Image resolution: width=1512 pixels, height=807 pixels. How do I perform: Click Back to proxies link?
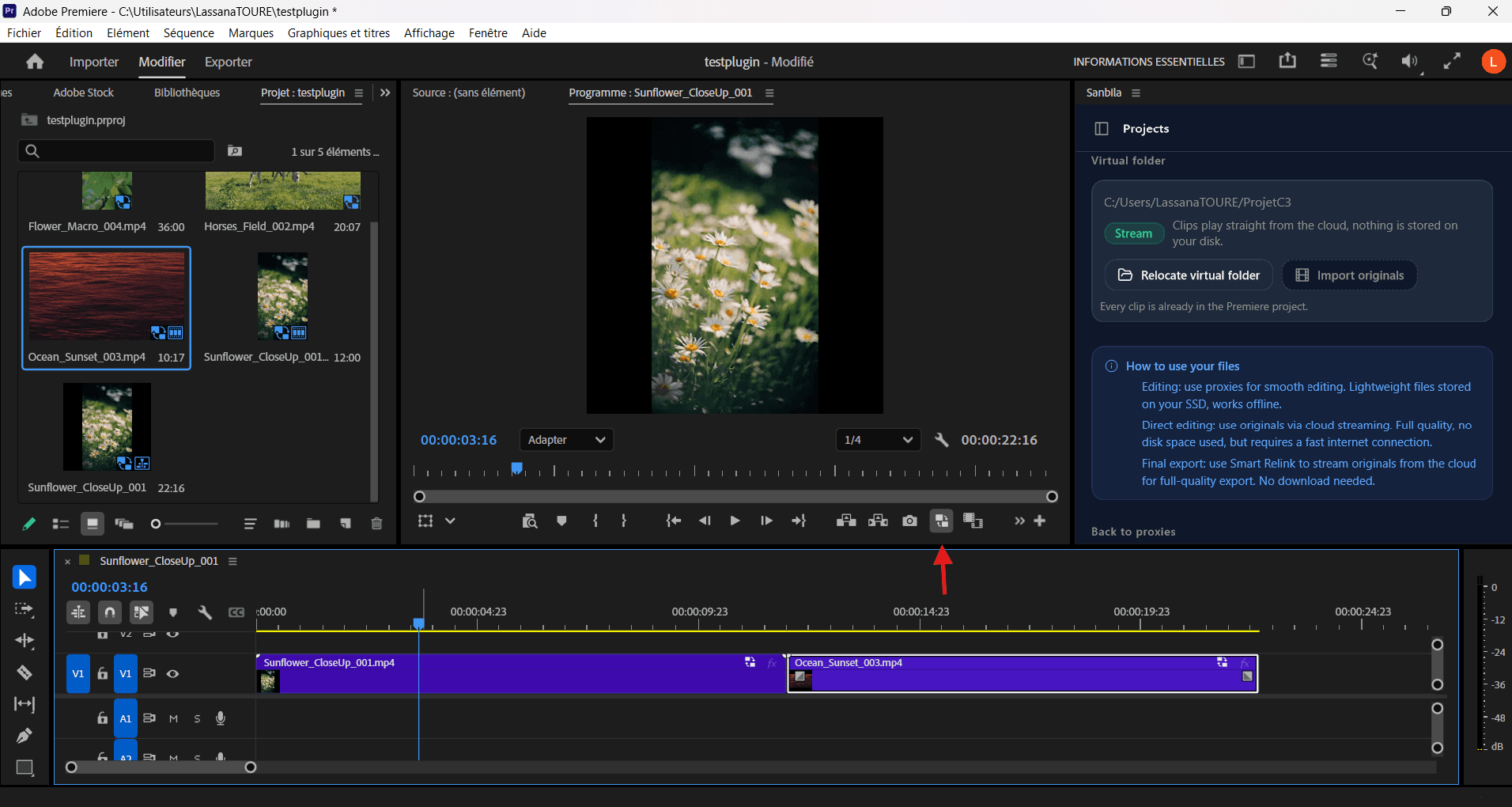tap(1133, 532)
